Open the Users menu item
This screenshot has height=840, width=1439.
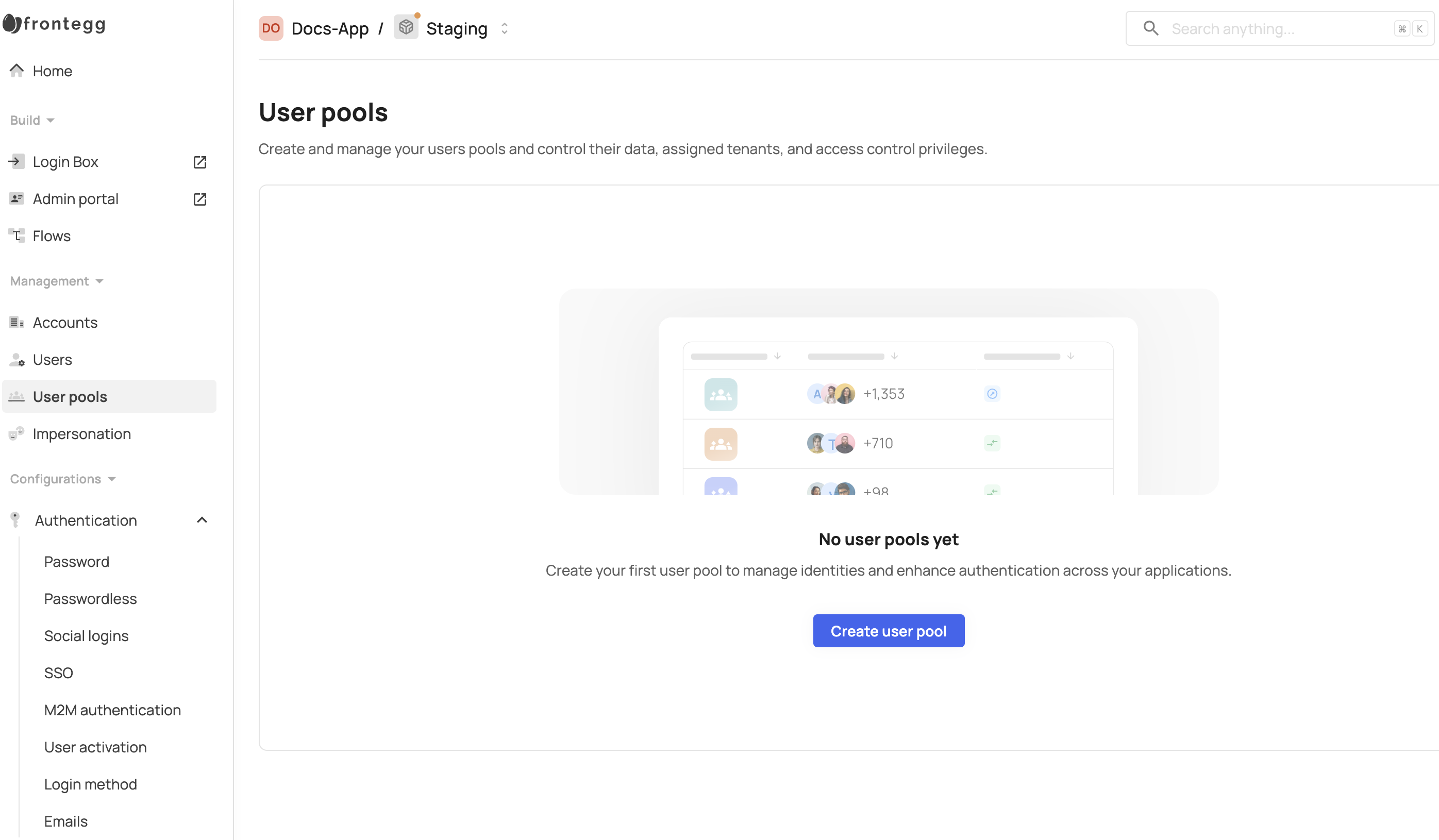point(53,360)
